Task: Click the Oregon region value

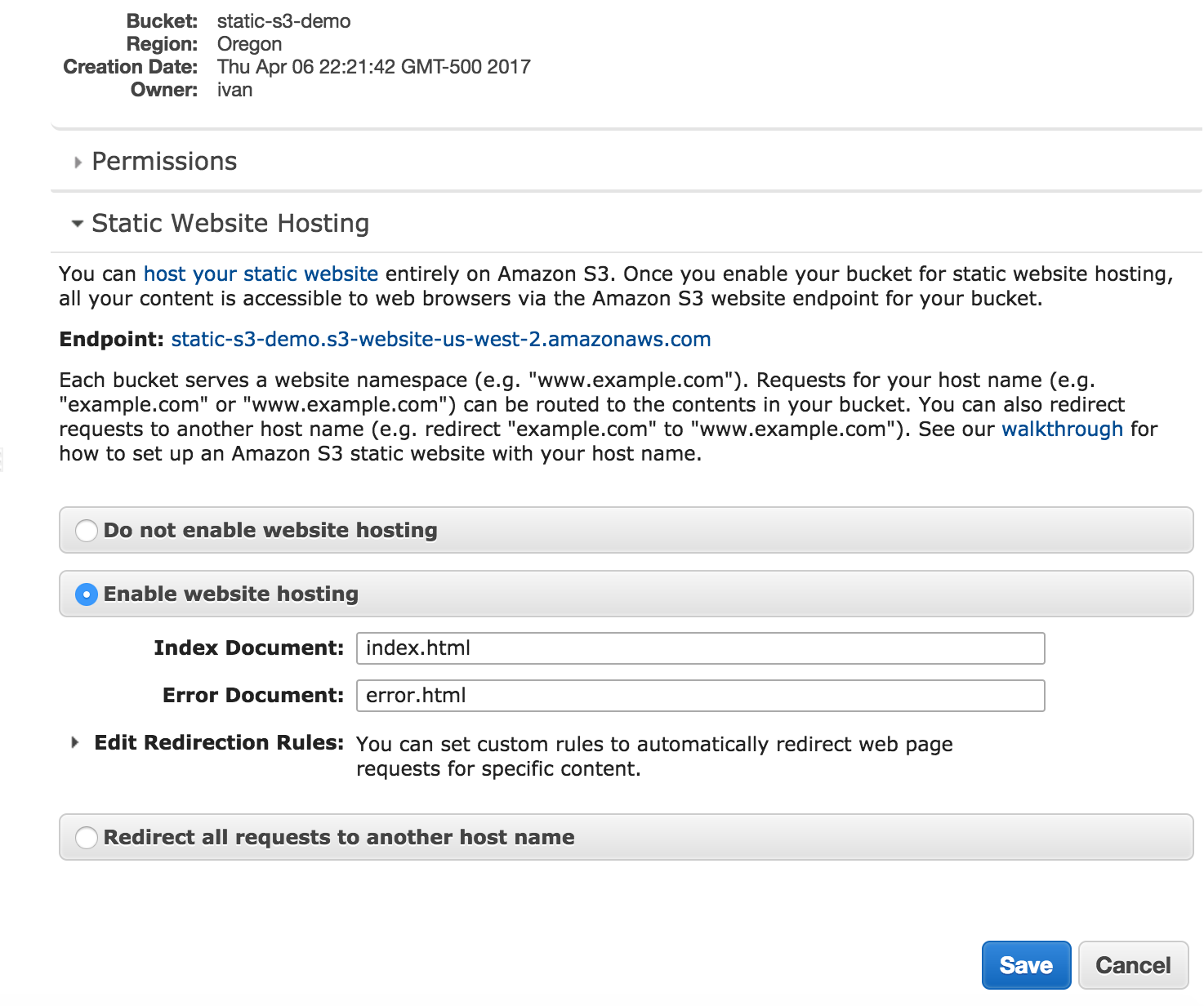Action: click(x=250, y=44)
